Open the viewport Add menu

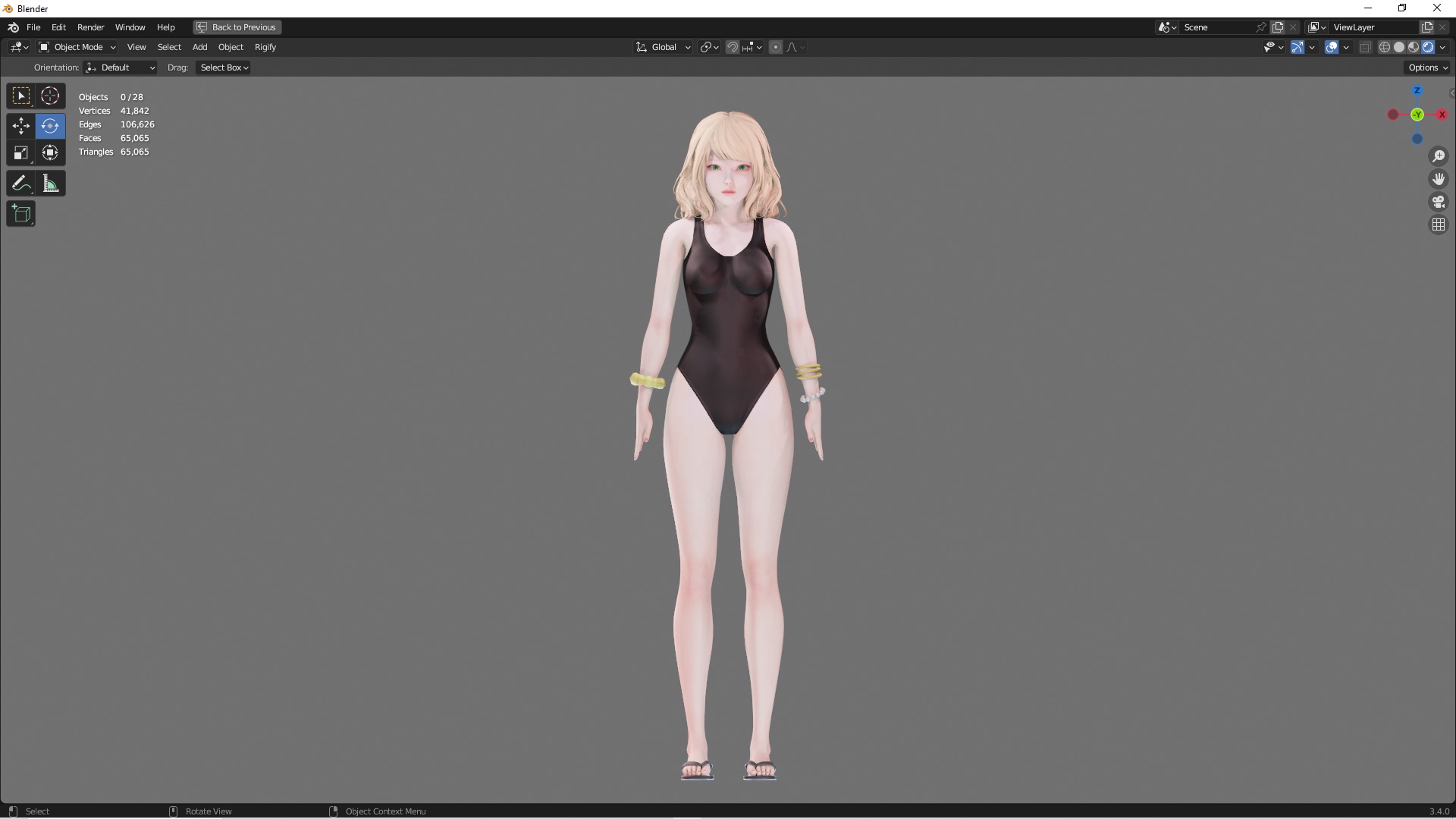[199, 47]
